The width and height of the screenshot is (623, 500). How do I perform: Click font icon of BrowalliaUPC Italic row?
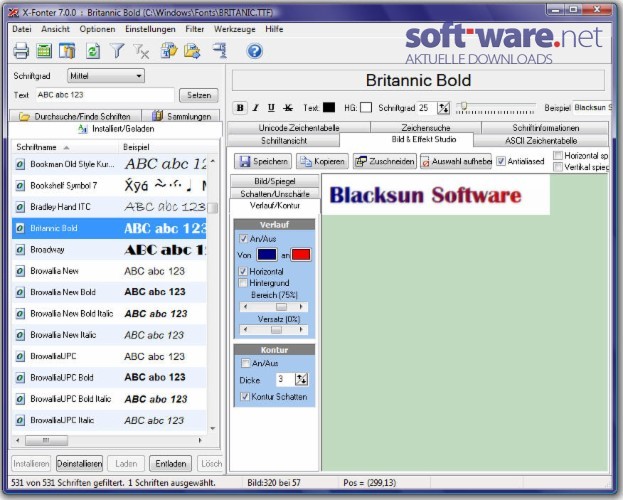pyautogui.click(x=20, y=420)
